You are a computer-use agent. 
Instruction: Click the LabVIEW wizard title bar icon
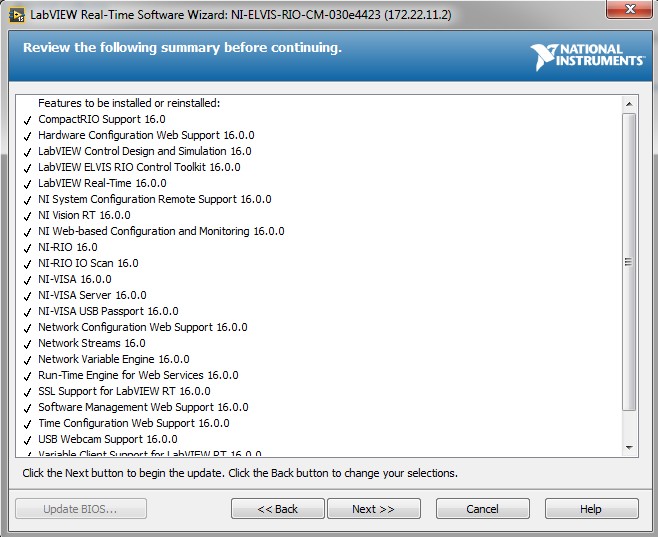(16, 15)
